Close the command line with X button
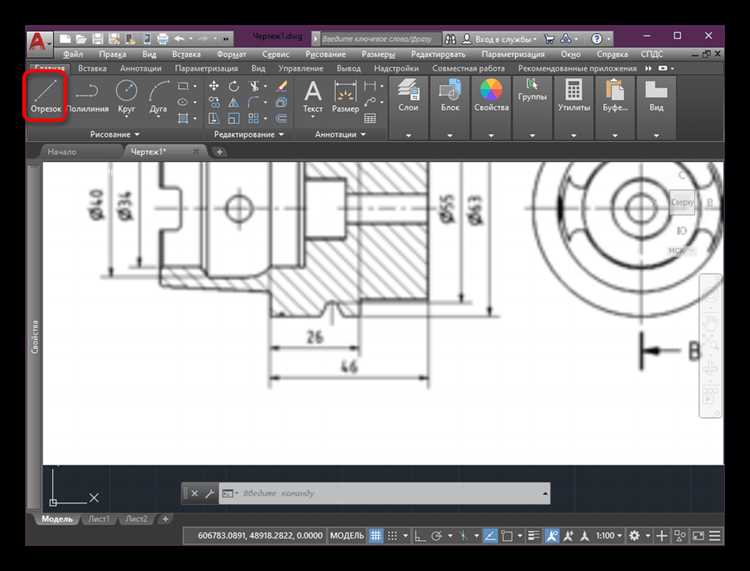The width and height of the screenshot is (750, 571). [195, 493]
